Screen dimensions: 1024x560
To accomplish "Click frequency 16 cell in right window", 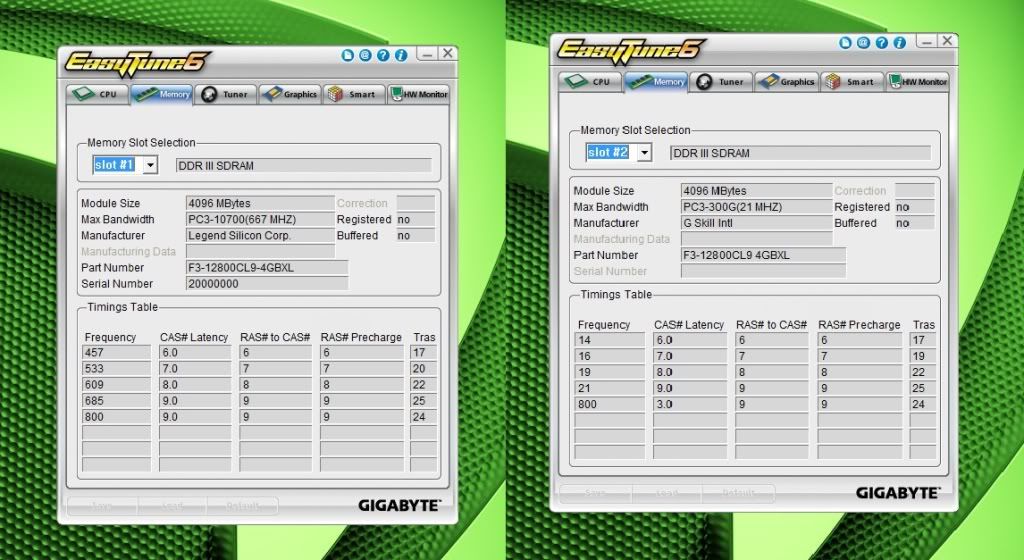I will coord(610,356).
